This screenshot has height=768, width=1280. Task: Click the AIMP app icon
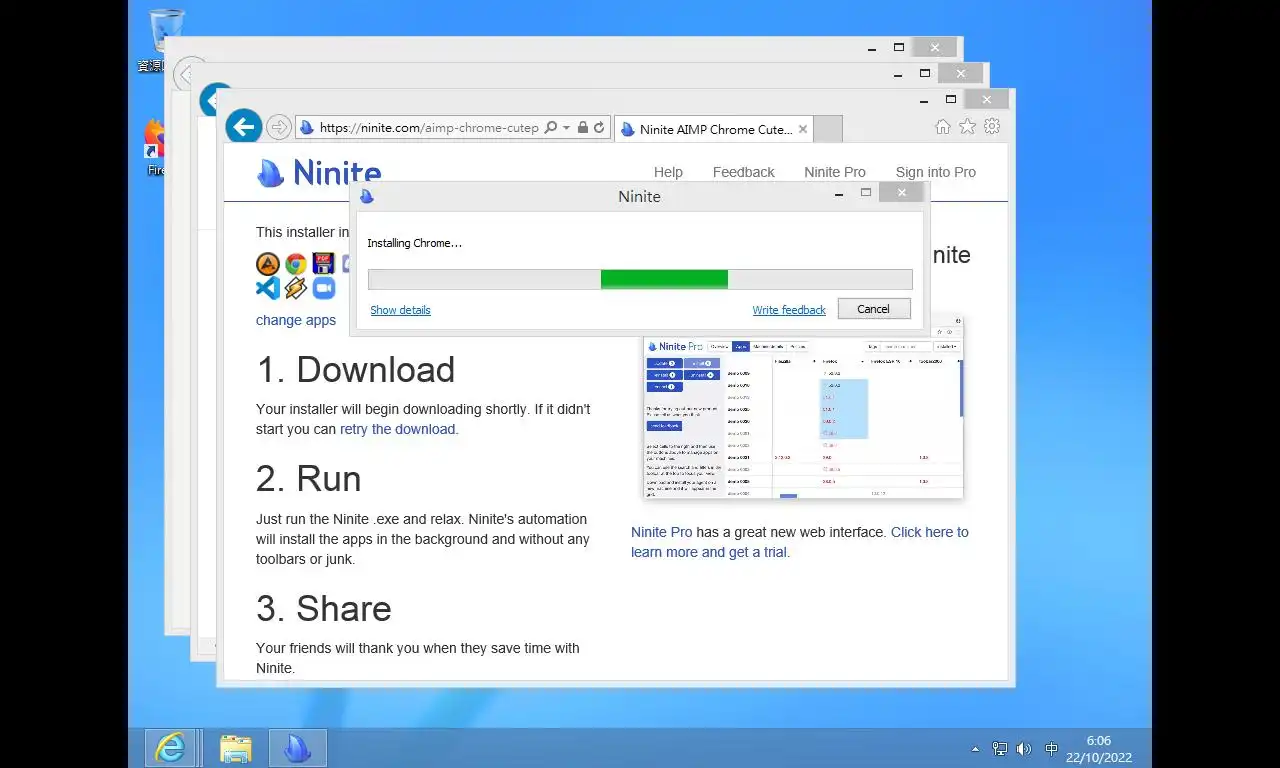tap(268, 264)
